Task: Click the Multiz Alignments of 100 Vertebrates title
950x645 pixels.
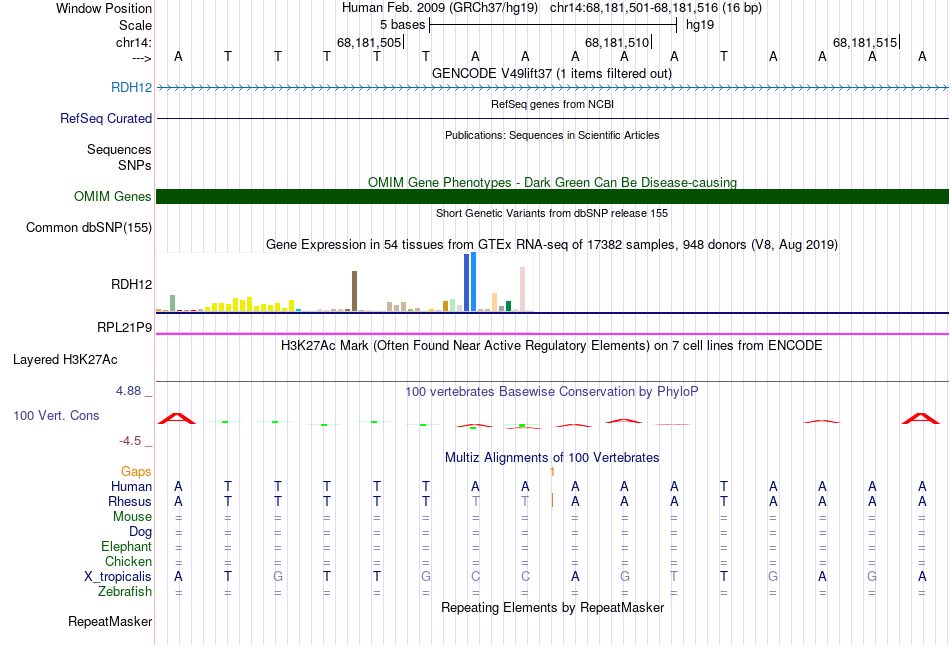Action: click(x=552, y=458)
